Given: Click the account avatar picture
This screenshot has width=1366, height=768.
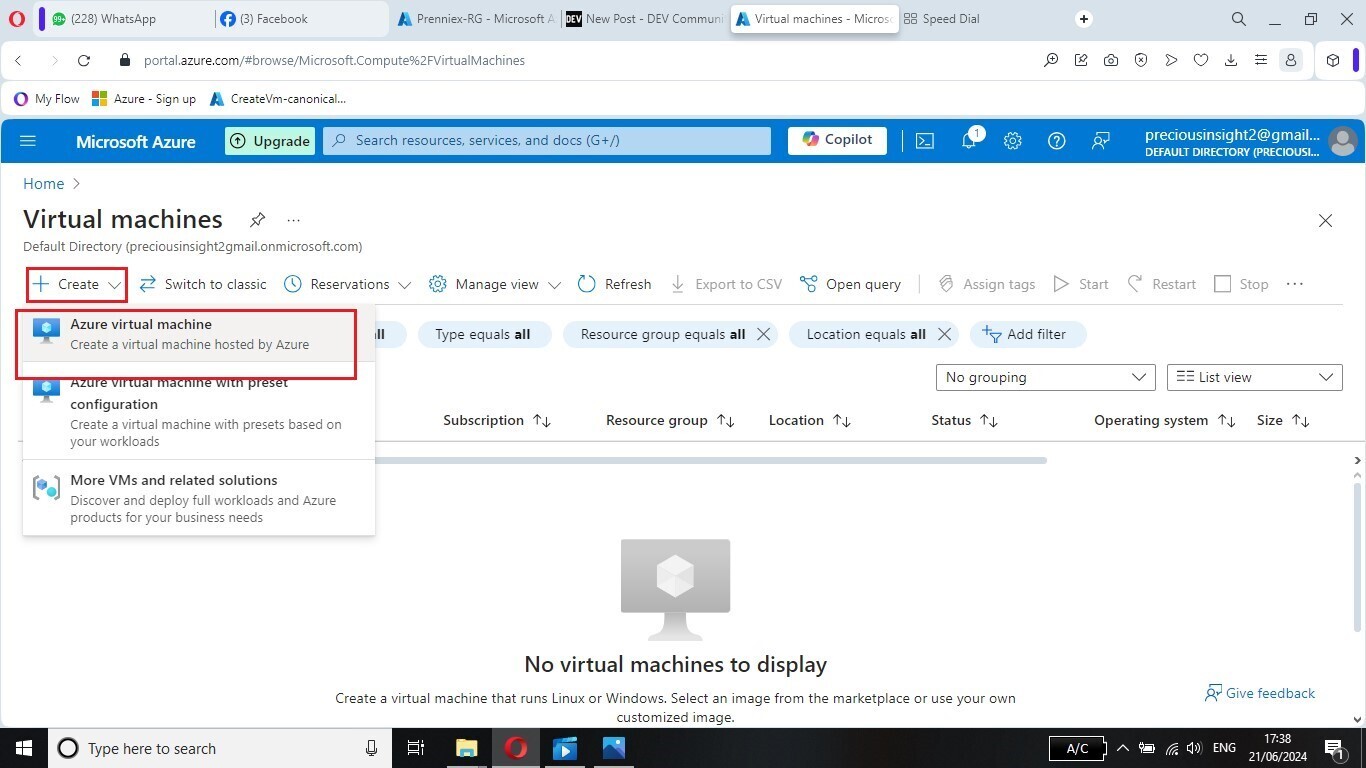Looking at the screenshot, I should coord(1341,141).
